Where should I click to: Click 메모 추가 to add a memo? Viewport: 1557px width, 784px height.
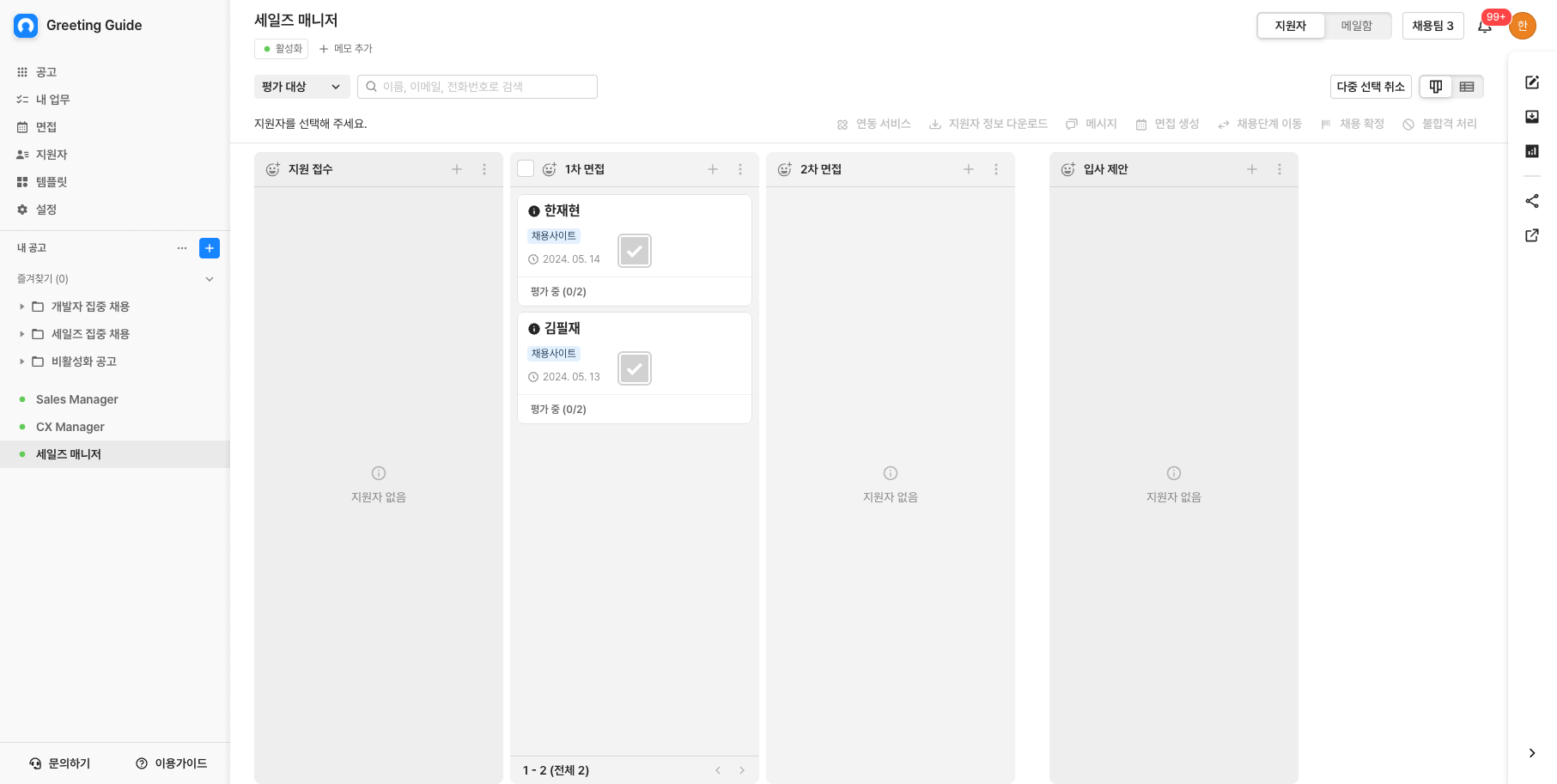(x=345, y=49)
